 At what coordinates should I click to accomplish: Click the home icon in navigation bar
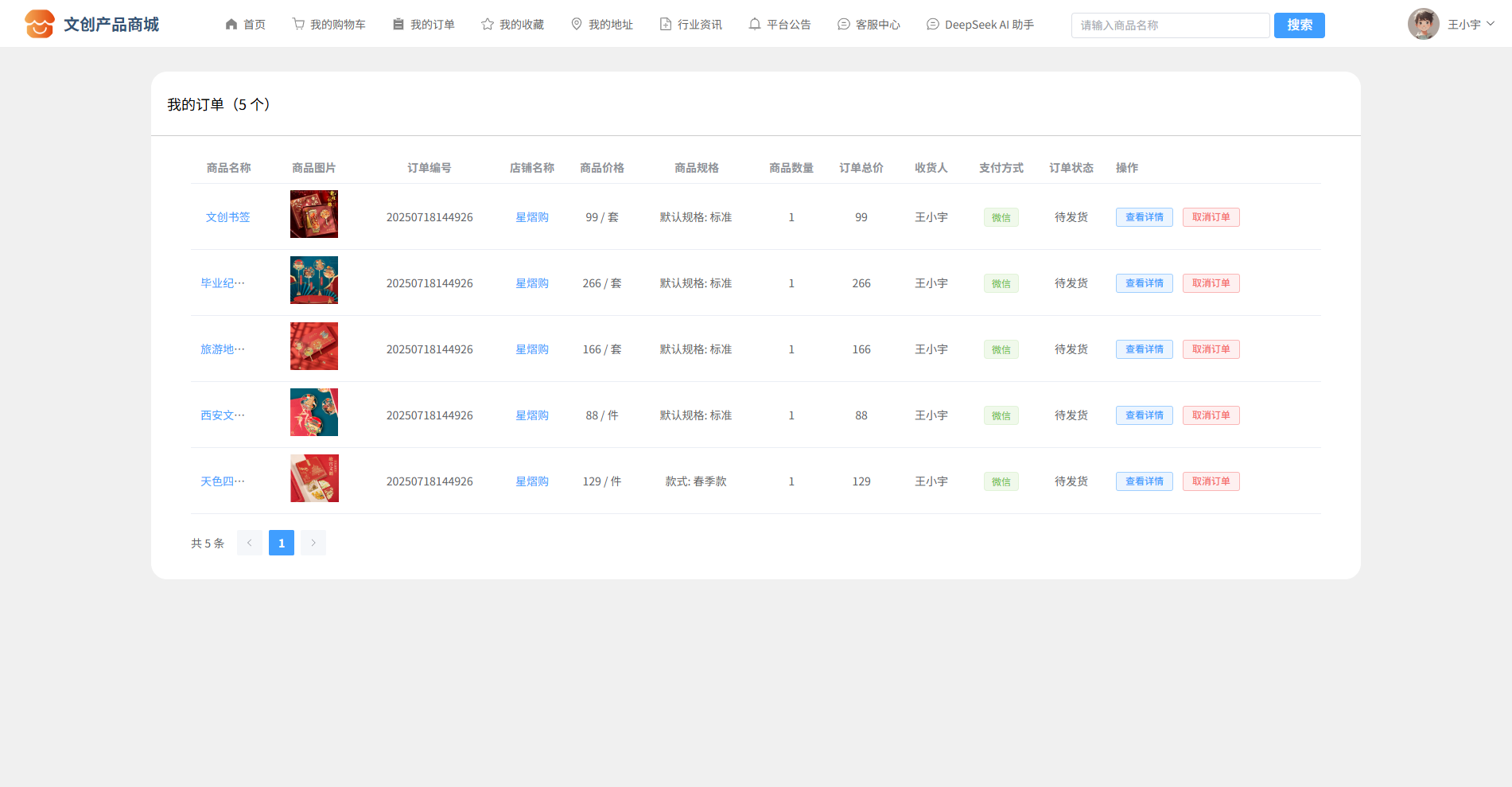(x=231, y=25)
